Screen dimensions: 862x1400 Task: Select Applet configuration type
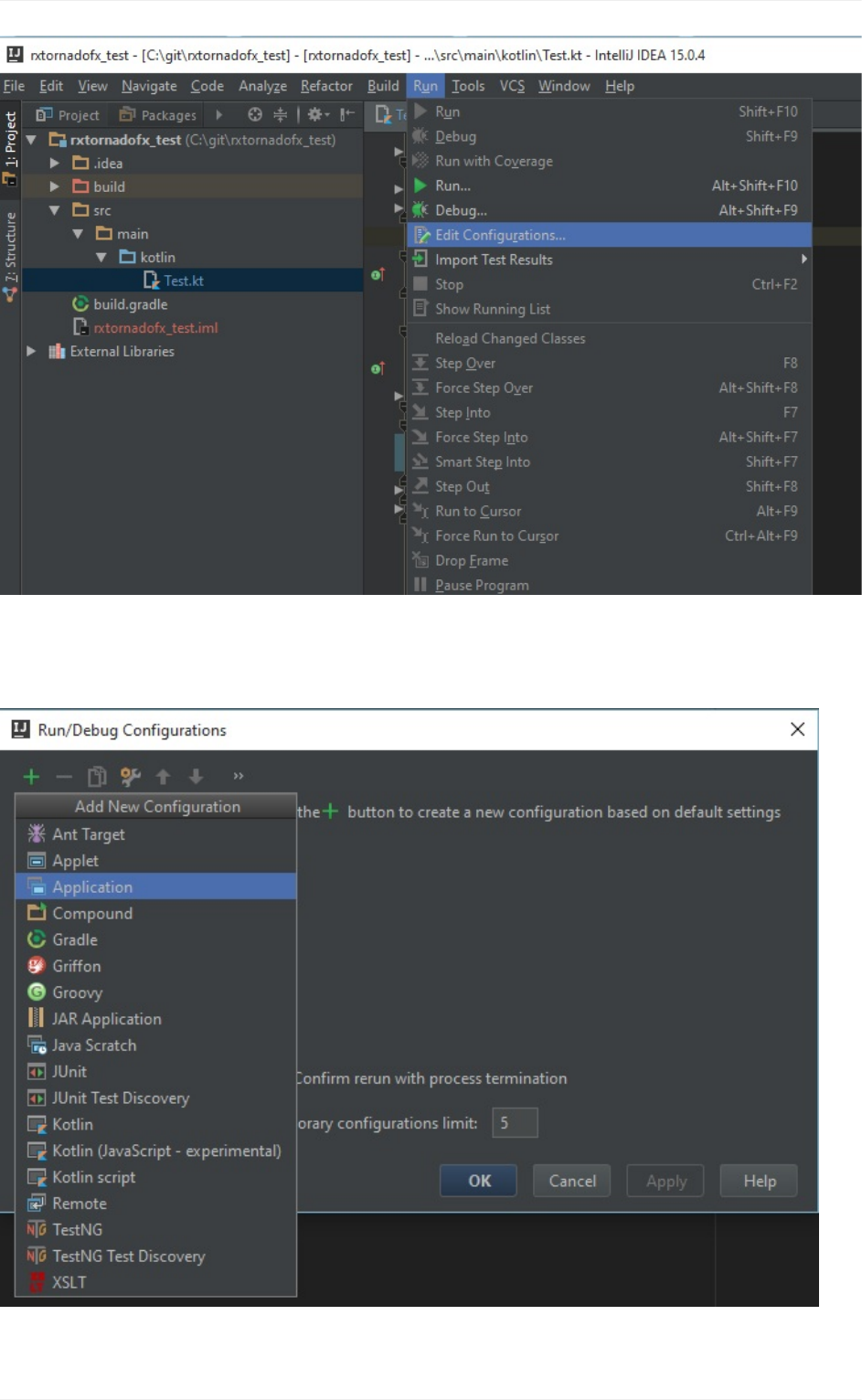click(x=156, y=861)
